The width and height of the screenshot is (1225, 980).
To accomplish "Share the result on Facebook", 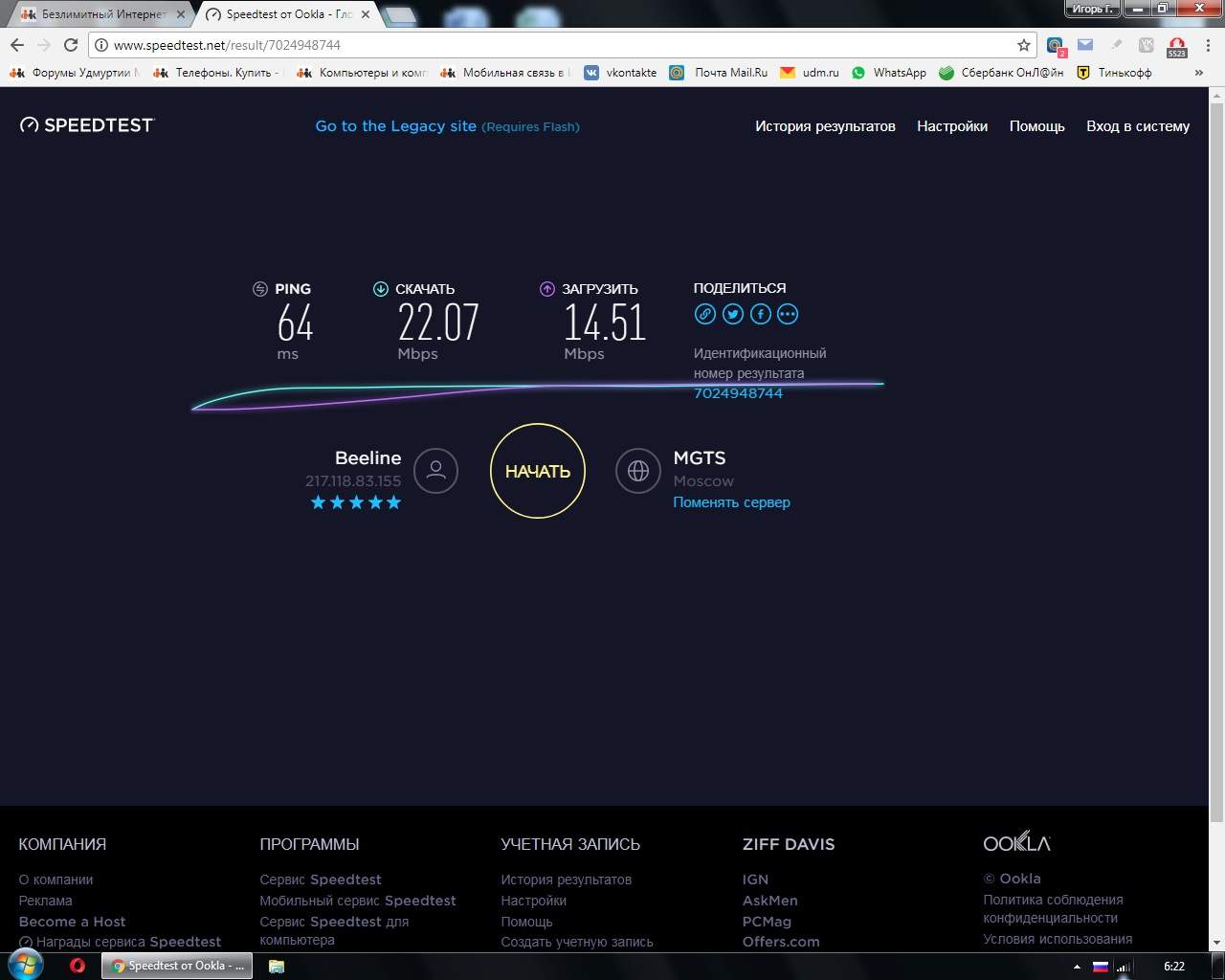I will coord(760,314).
